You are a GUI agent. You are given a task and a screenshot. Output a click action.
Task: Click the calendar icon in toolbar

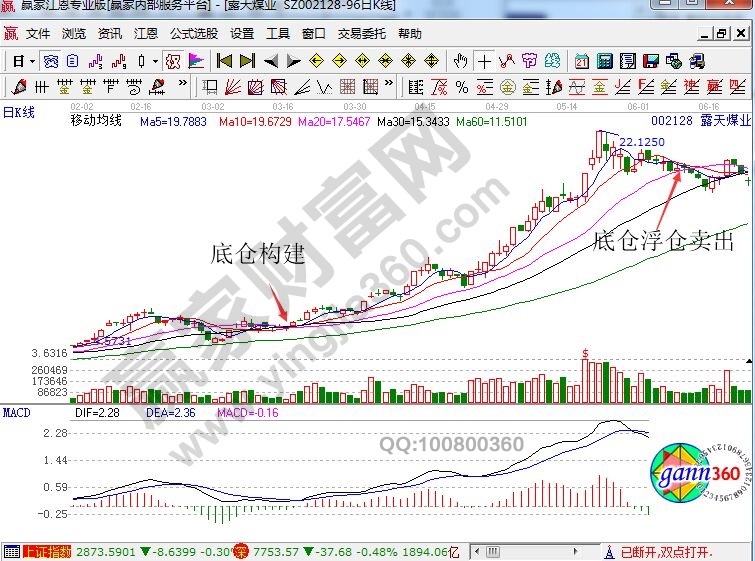pyautogui.click(x=582, y=61)
